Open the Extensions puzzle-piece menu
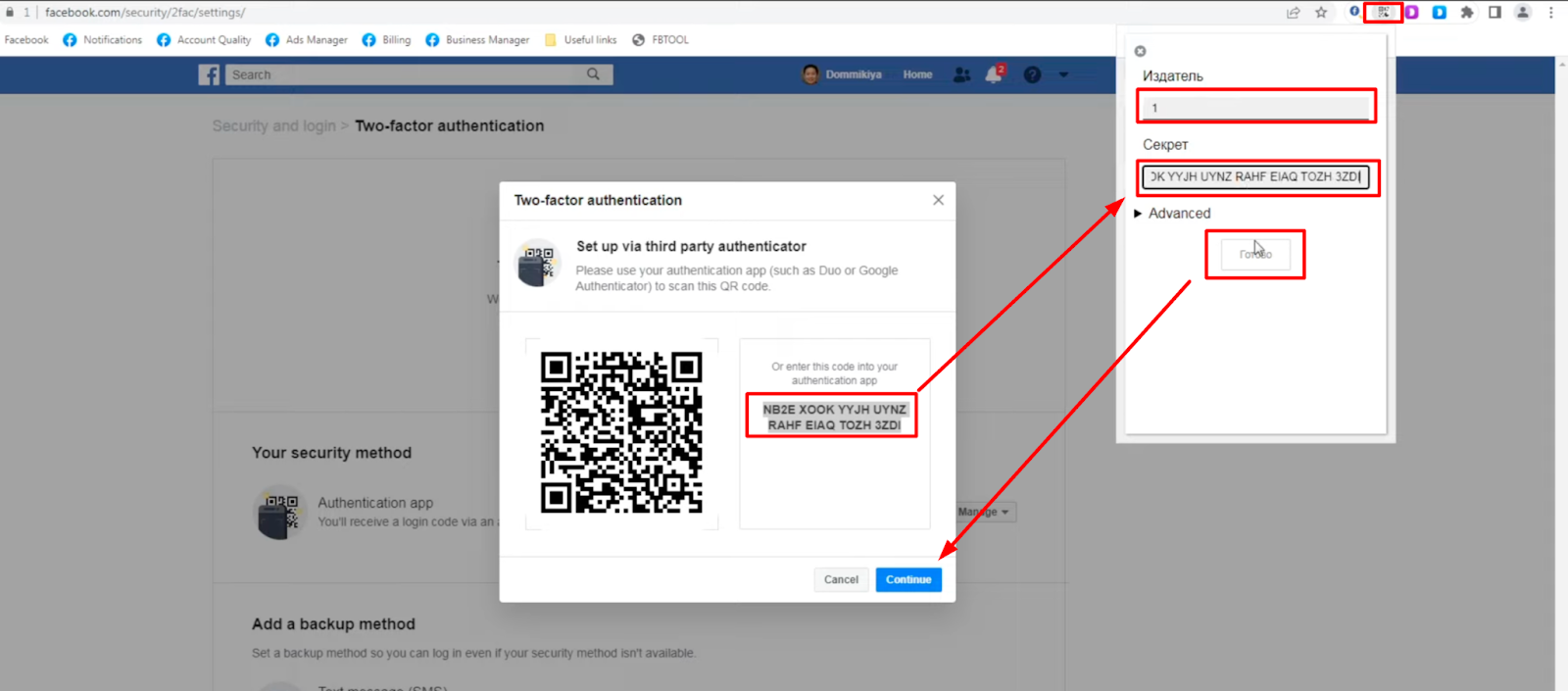The image size is (1568, 691). click(1466, 13)
